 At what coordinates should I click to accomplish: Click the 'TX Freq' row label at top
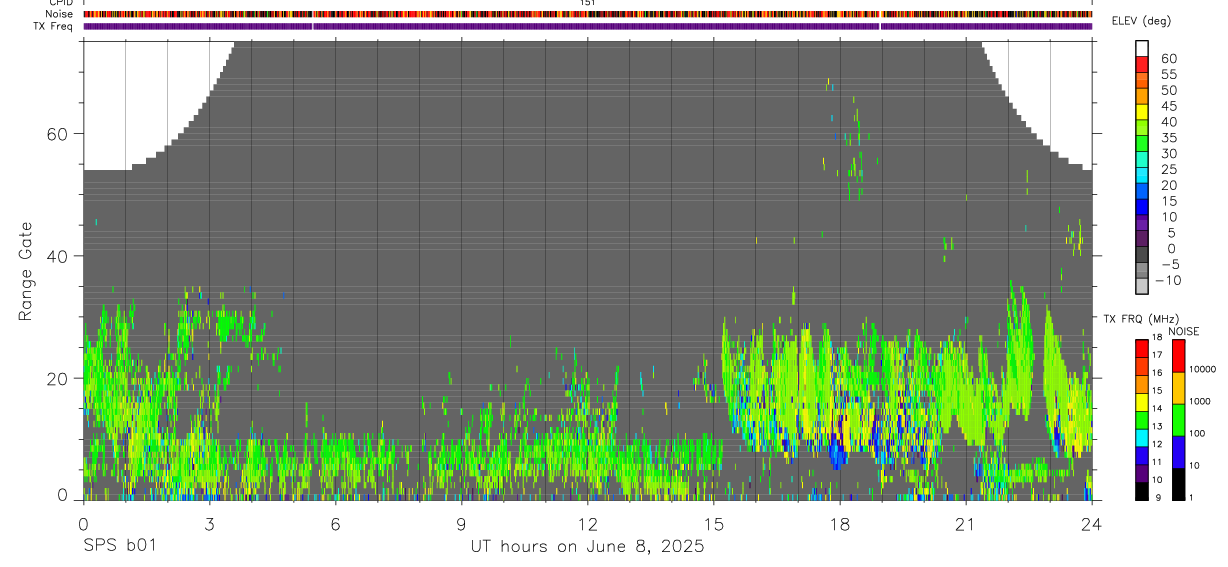pos(55,25)
